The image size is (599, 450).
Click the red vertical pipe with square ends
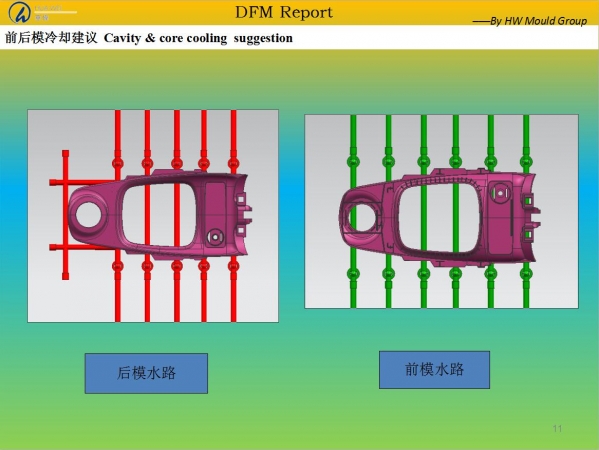click(65, 215)
